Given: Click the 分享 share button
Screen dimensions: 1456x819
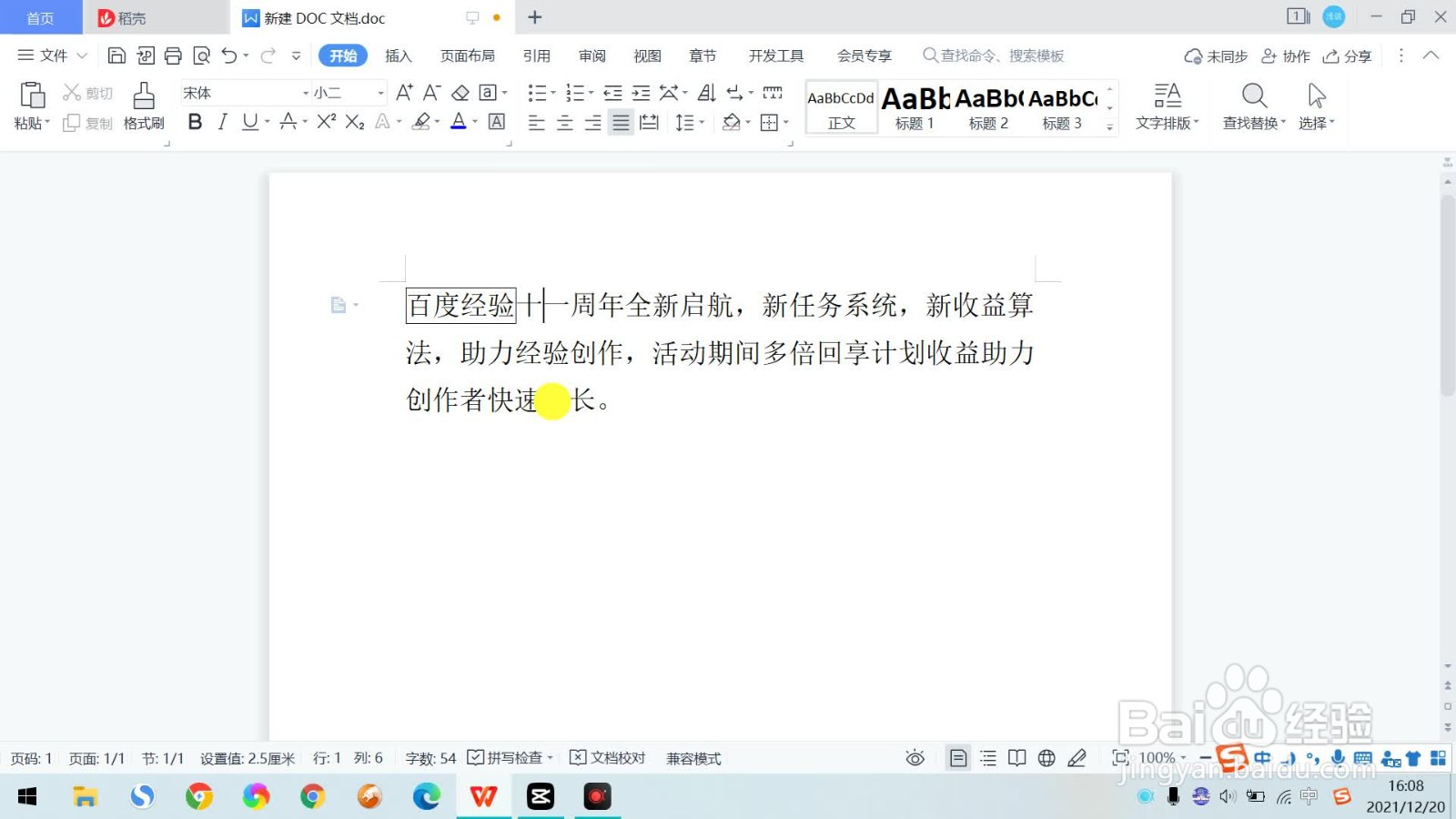Looking at the screenshot, I should click(1348, 56).
